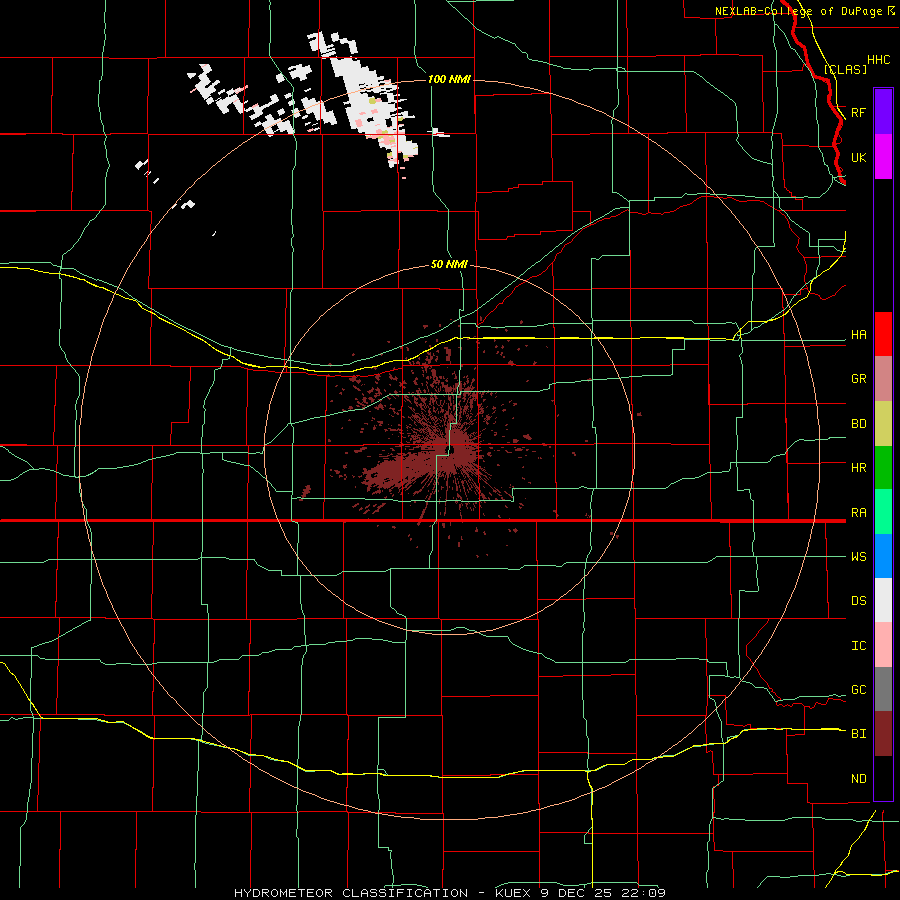Click the GC gray color swatch
Viewport: 900px width, 900px height.
point(883,689)
